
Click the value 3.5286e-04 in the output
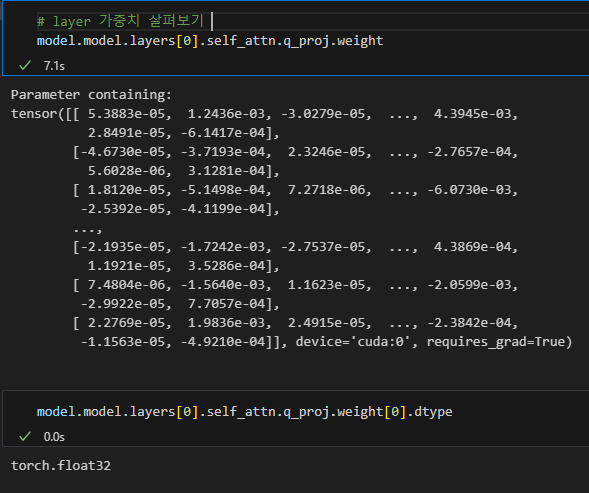click(227, 266)
